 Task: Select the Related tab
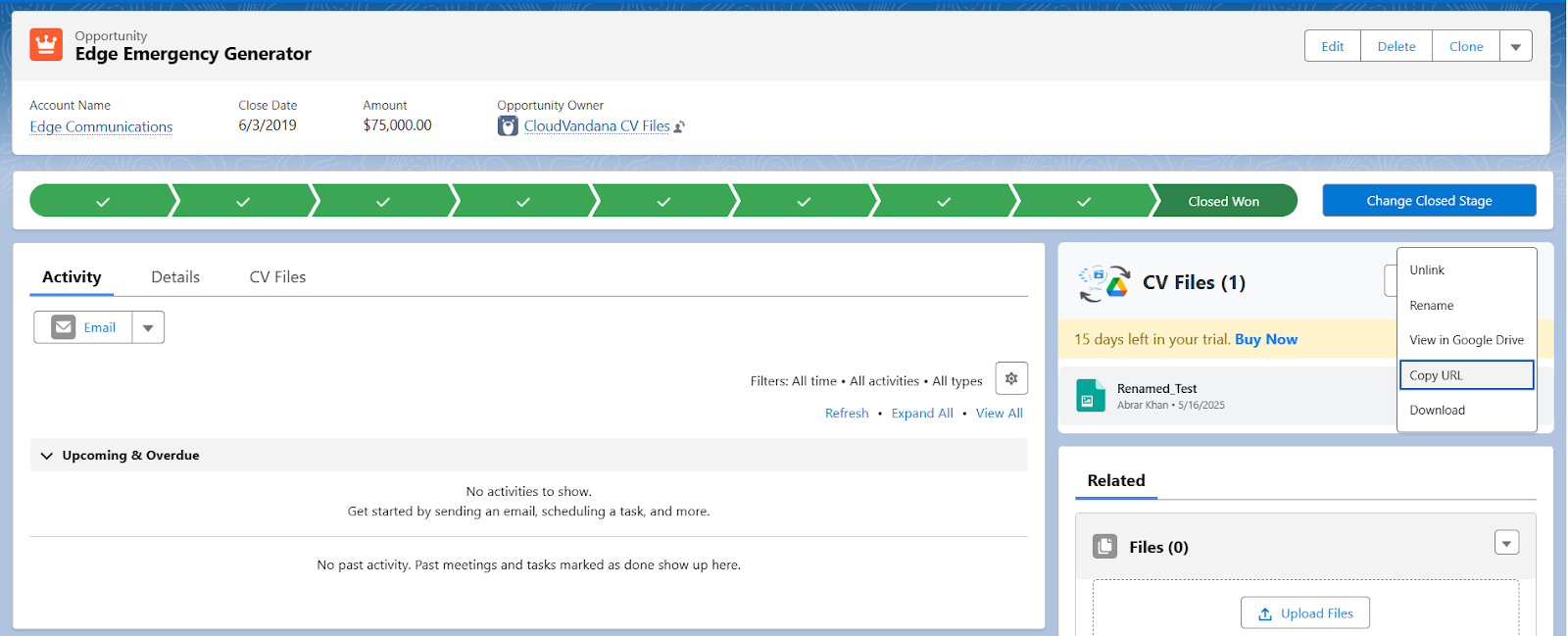point(1116,481)
